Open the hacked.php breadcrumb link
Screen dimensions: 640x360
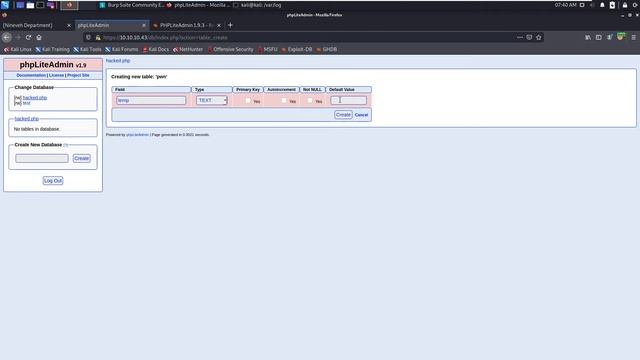(x=118, y=61)
